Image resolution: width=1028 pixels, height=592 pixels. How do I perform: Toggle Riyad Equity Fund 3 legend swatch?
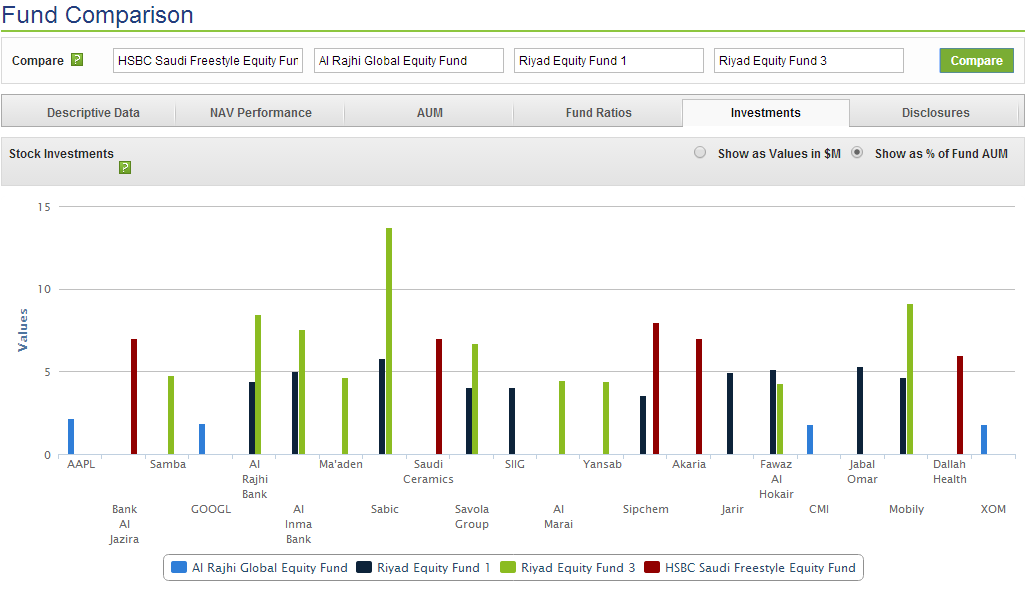[x=507, y=567]
